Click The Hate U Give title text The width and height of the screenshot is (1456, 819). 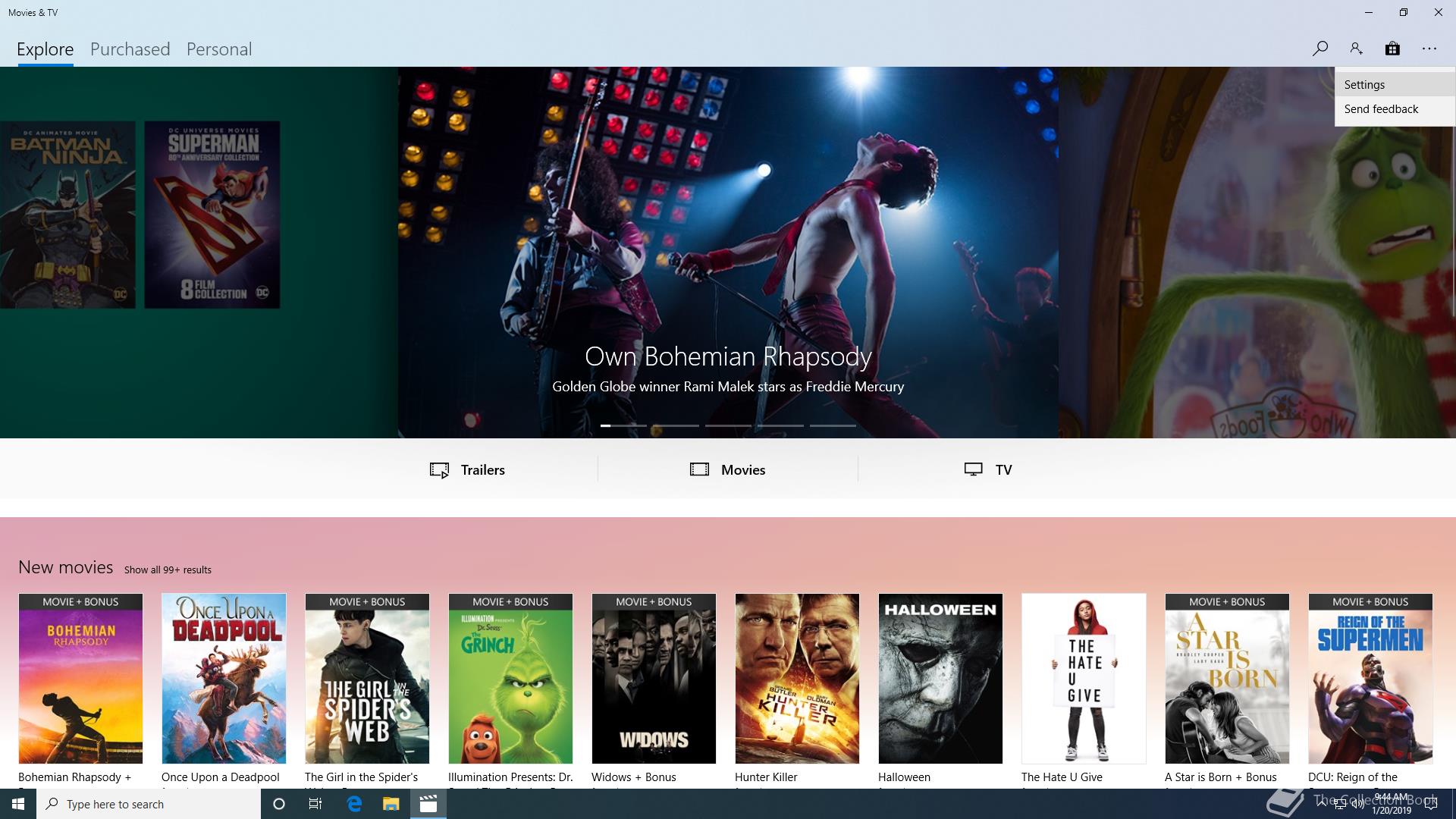pyautogui.click(x=1062, y=777)
